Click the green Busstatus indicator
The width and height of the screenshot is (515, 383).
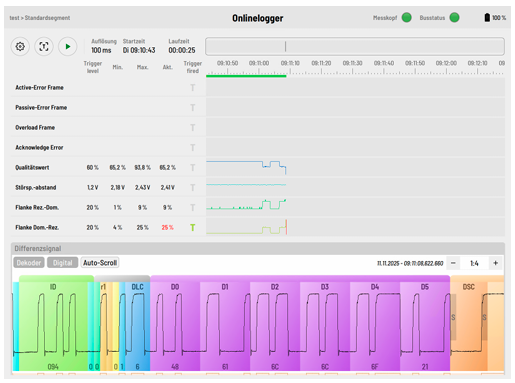coord(454,17)
